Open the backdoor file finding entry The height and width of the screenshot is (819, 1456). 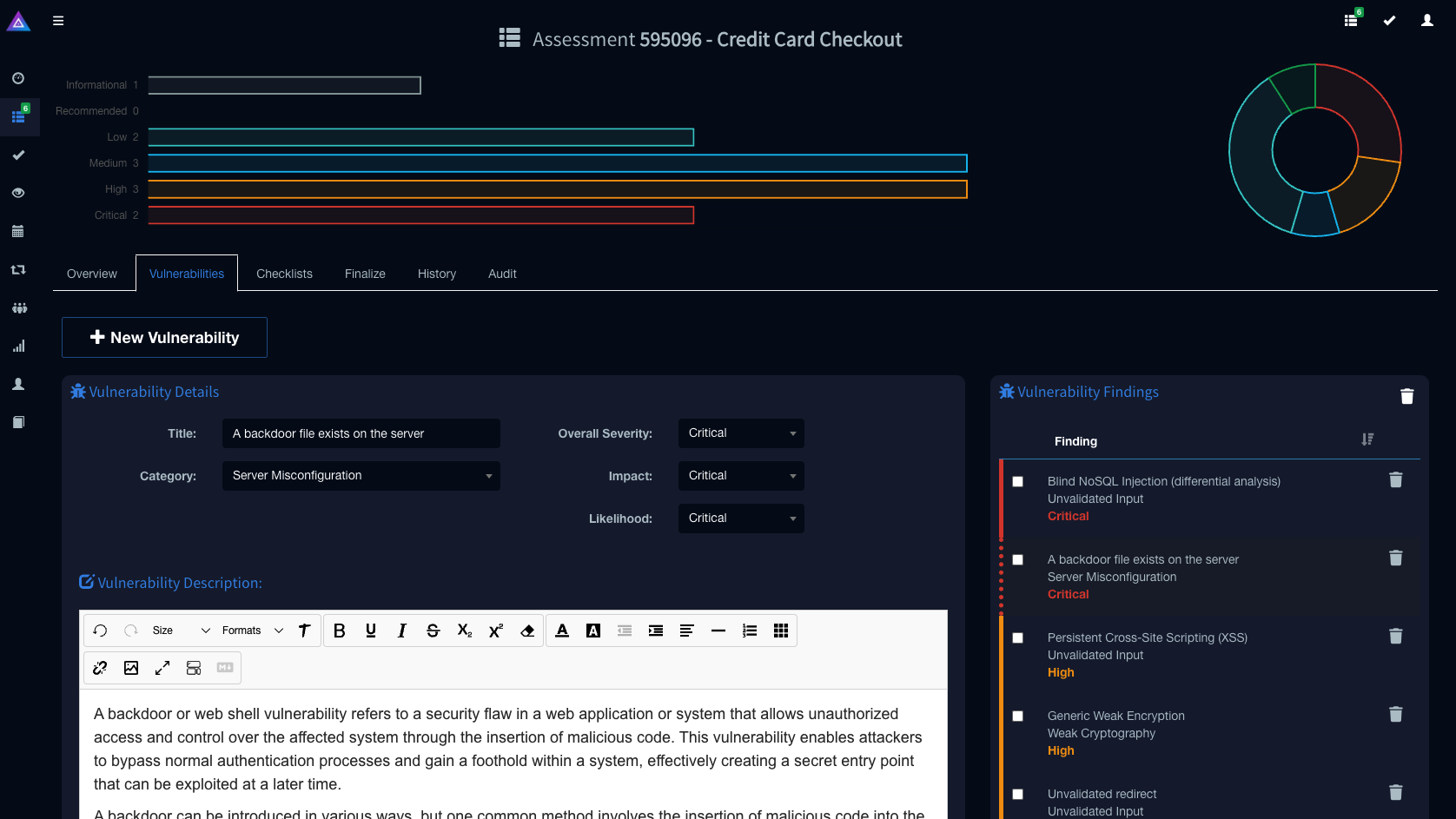point(1142,560)
